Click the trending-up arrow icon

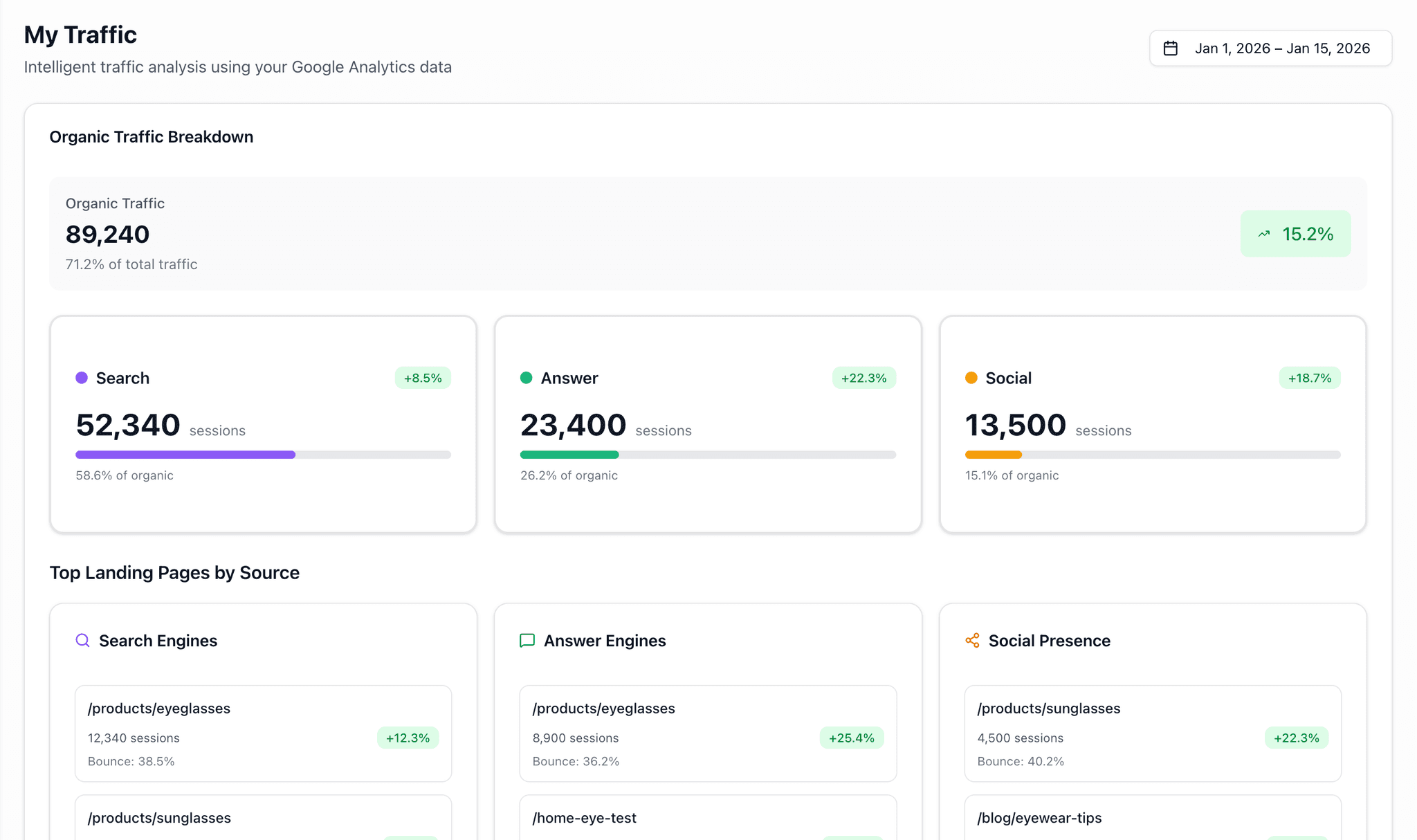1264,234
